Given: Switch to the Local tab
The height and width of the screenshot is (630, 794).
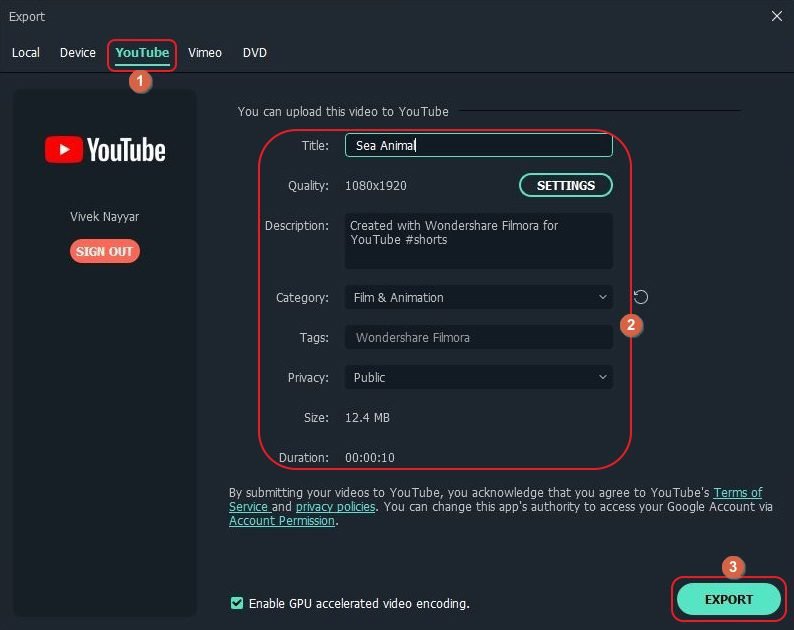Looking at the screenshot, I should pos(26,53).
